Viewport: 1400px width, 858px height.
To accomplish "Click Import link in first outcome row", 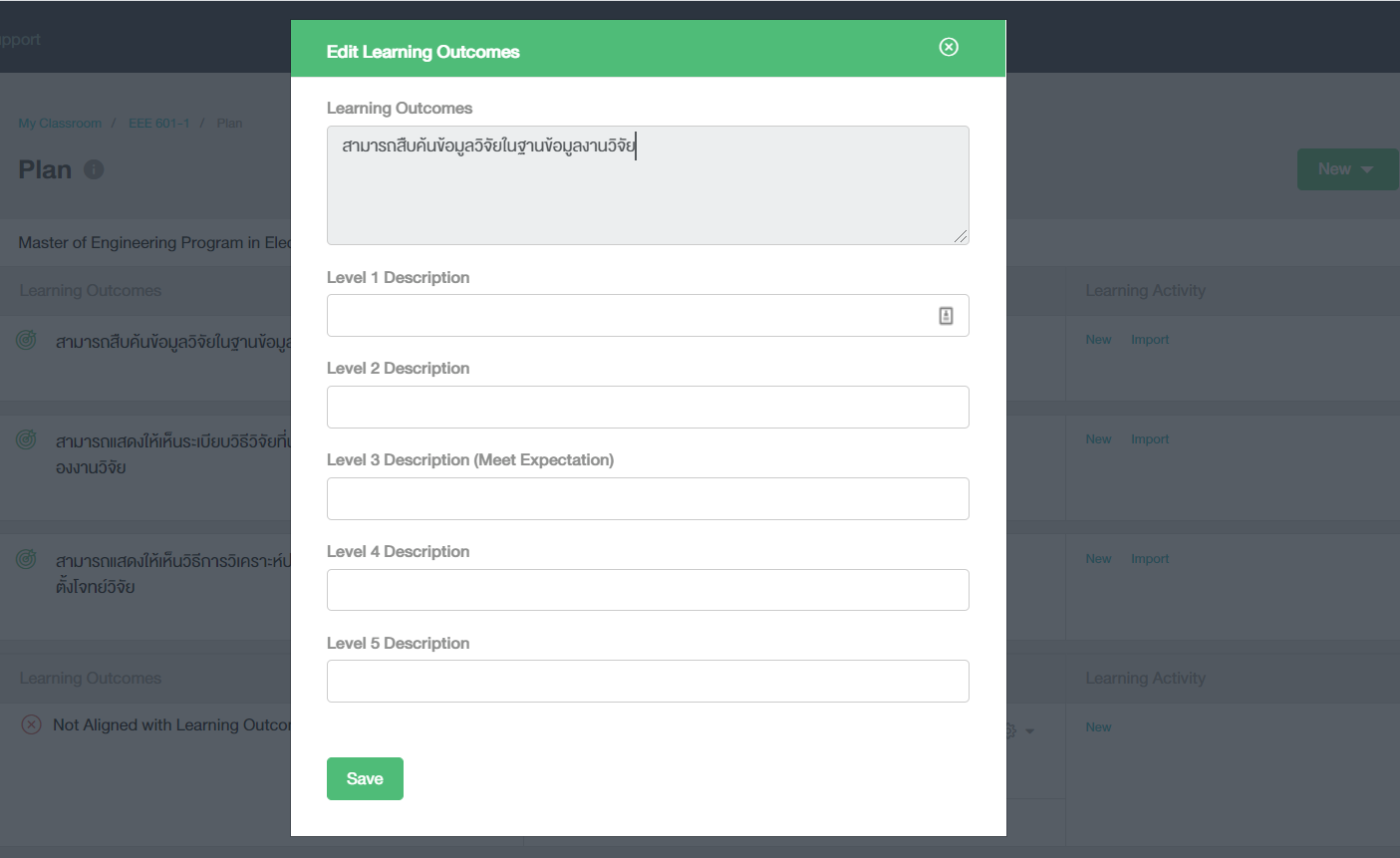I will tap(1149, 340).
